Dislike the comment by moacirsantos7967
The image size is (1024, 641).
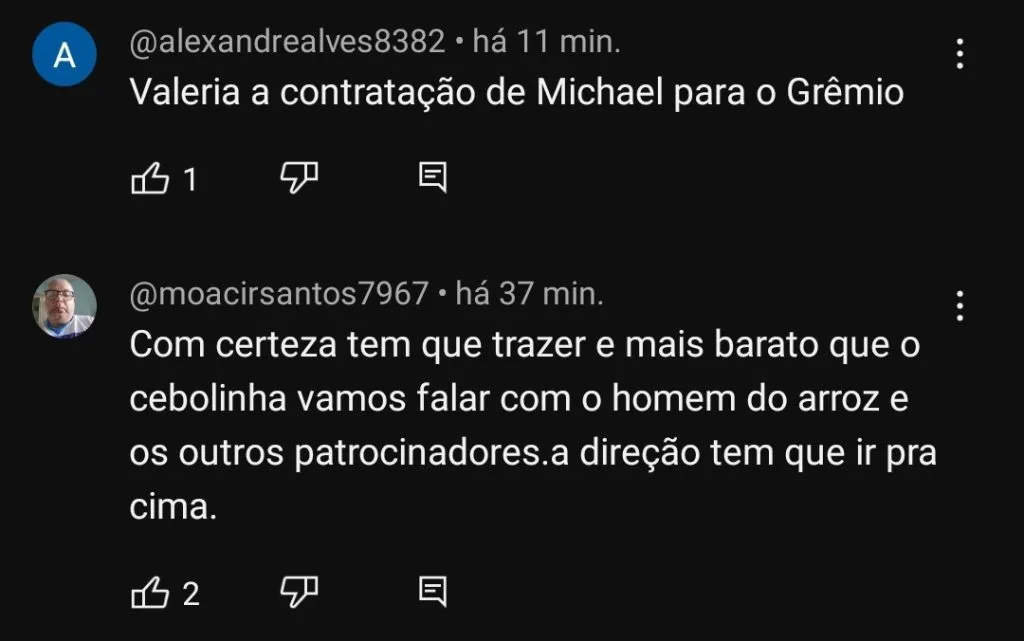[299, 592]
